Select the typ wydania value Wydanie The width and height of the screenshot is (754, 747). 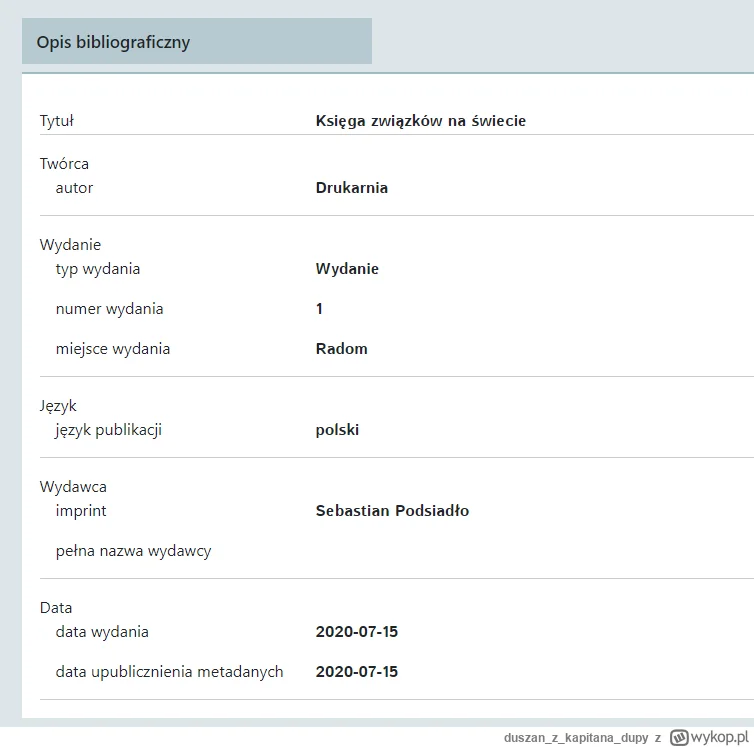347,269
